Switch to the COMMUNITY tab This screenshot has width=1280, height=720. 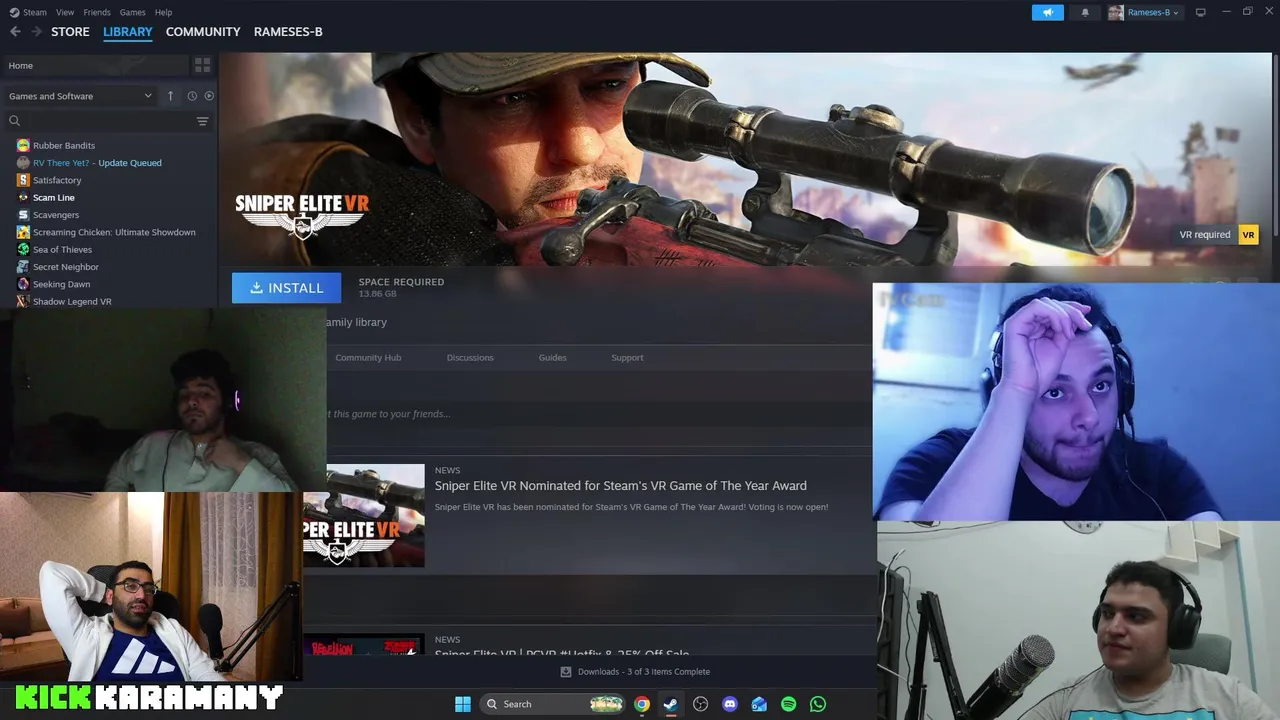pyautogui.click(x=203, y=32)
